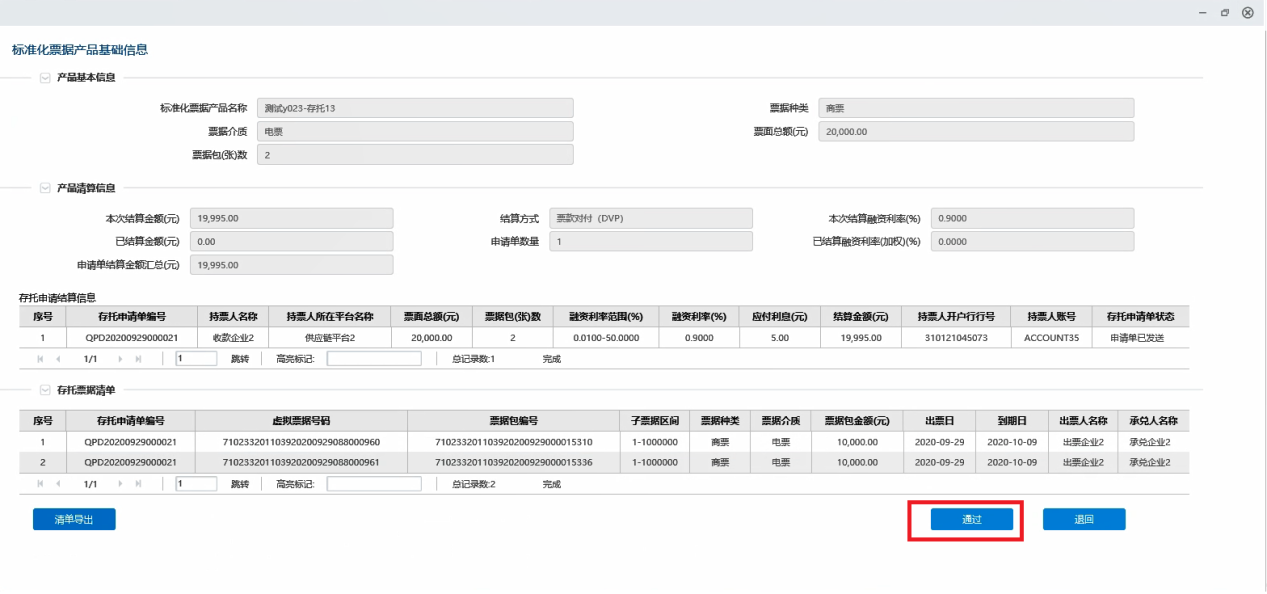
Task: Select virtual bill number ending 088000961
Action: pyautogui.click(x=301, y=462)
